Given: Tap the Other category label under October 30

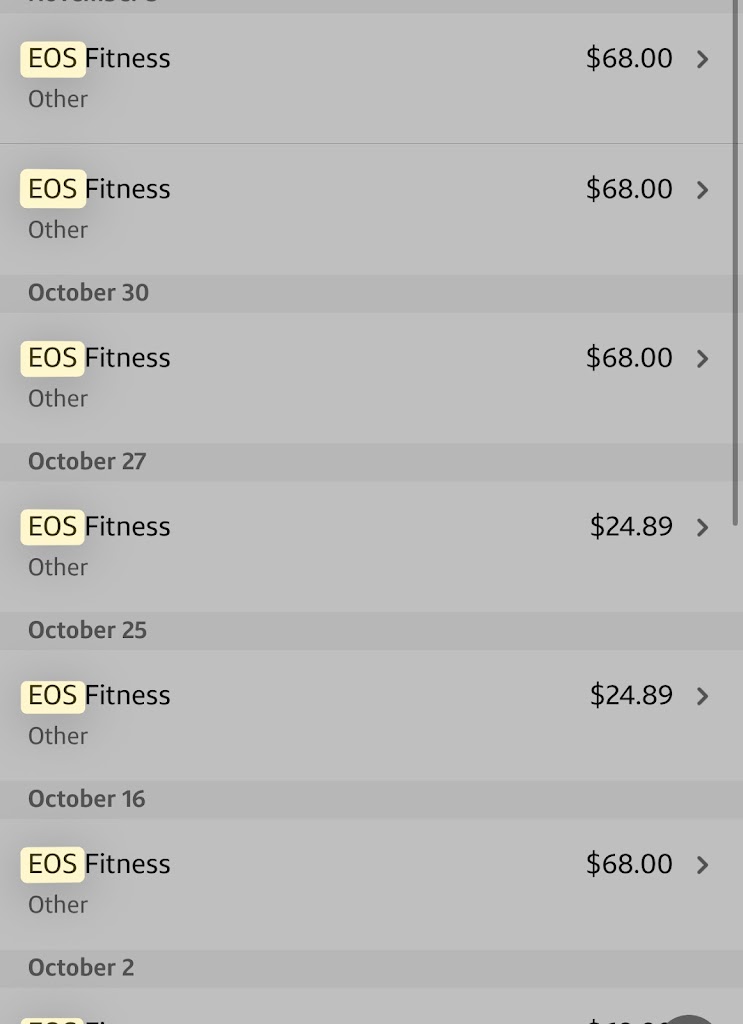Looking at the screenshot, I should (58, 399).
